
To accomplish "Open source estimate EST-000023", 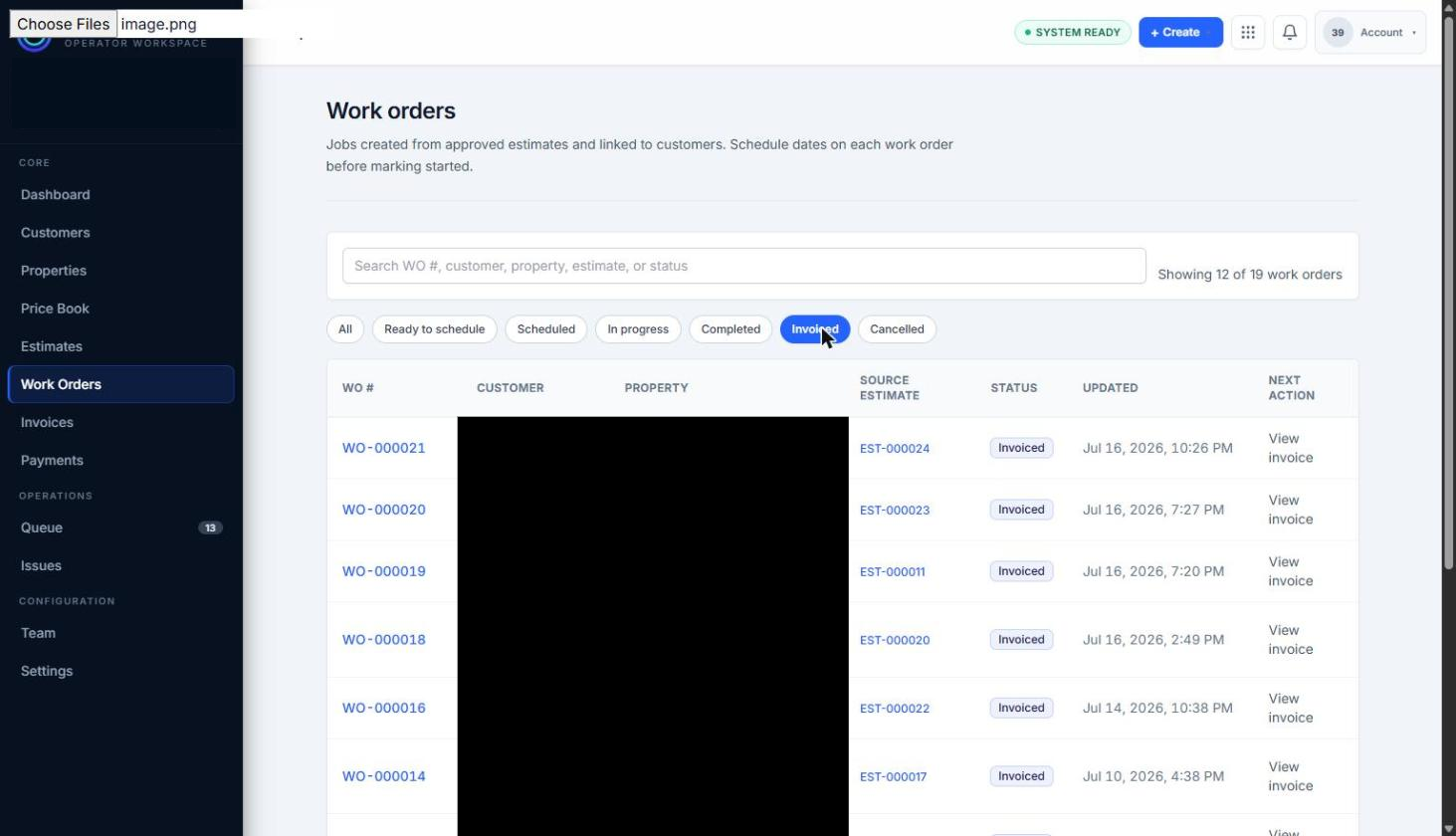I will pyautogui.click(x=895, y=511).
